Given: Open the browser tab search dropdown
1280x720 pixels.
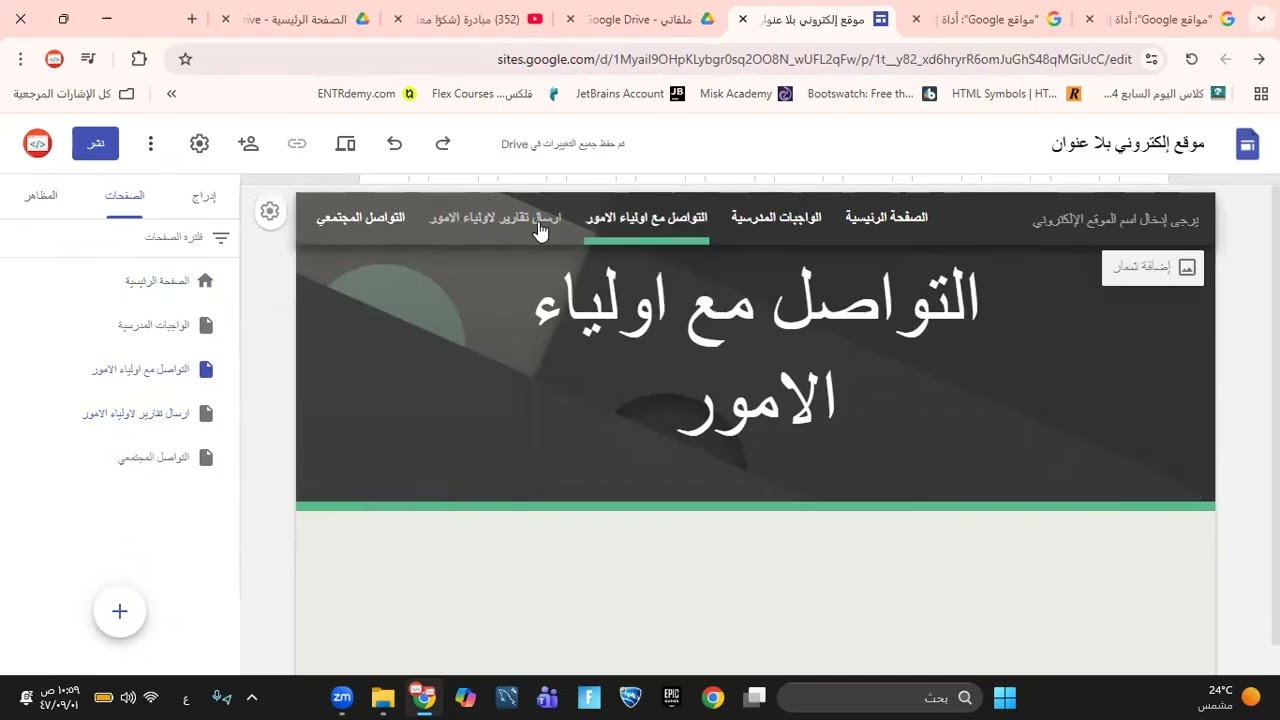Looking at the screenshot, I should (1262, 19).
